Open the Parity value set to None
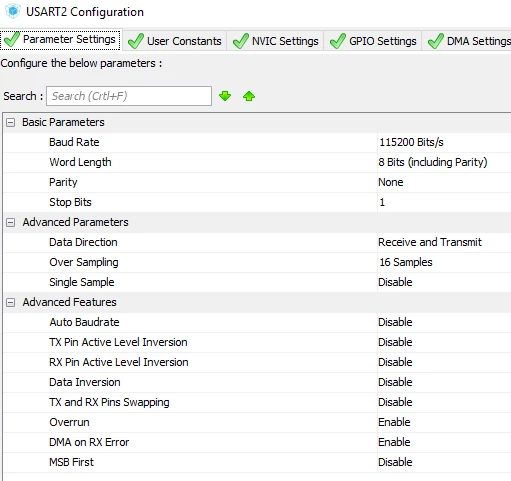The width and height of the screenshot is (511, 481). point(444,182)
